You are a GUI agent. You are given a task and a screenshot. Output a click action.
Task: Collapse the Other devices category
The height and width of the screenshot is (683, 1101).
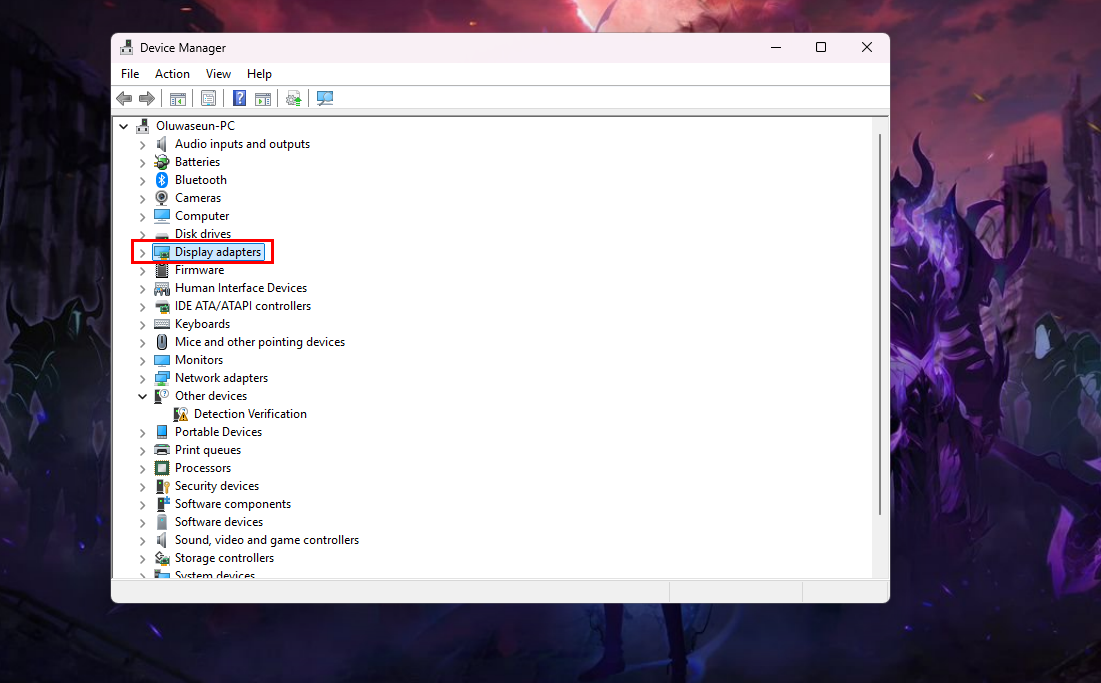pos(141,395)
